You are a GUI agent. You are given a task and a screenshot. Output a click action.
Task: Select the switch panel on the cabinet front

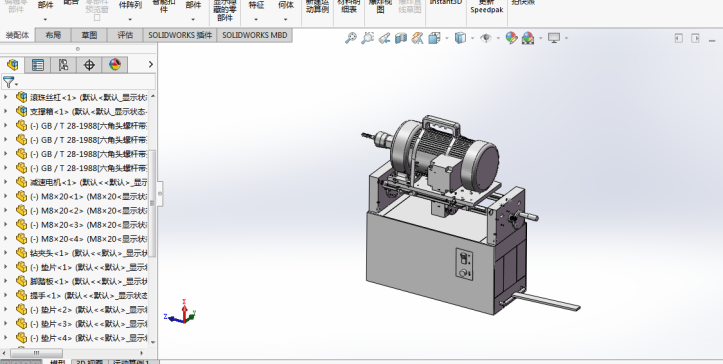pos(464,263)
